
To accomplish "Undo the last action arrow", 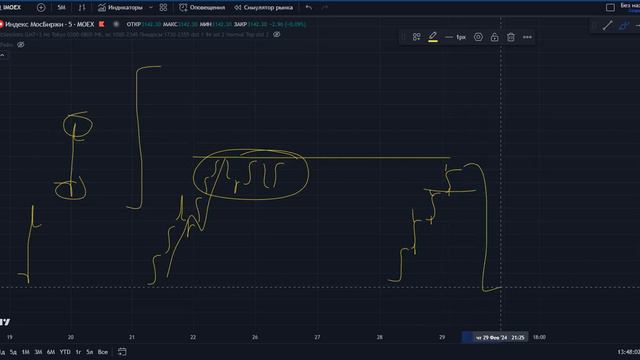I will coord(309,7).
